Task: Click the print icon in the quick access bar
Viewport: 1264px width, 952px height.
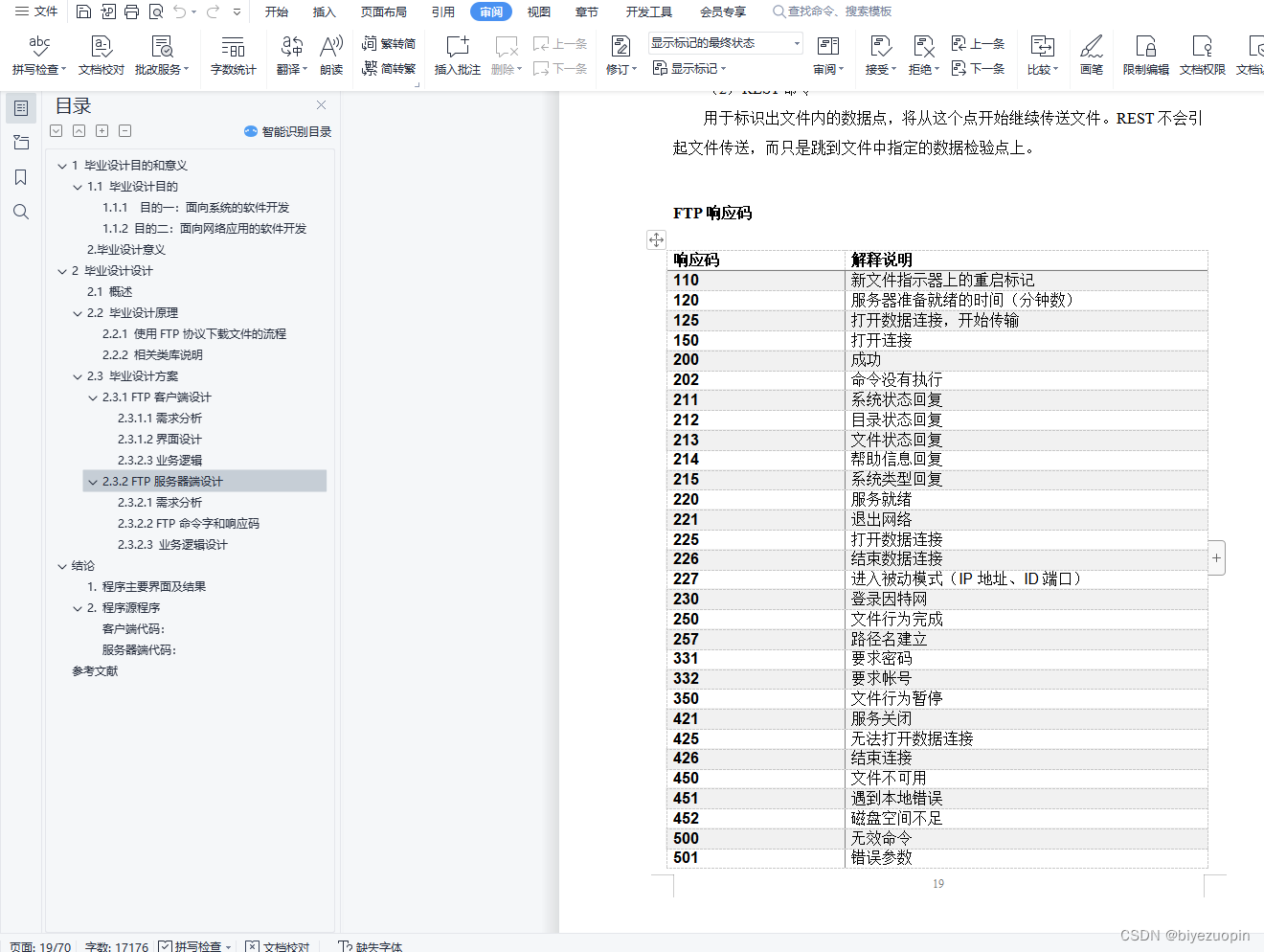Action: coord(131,11)
